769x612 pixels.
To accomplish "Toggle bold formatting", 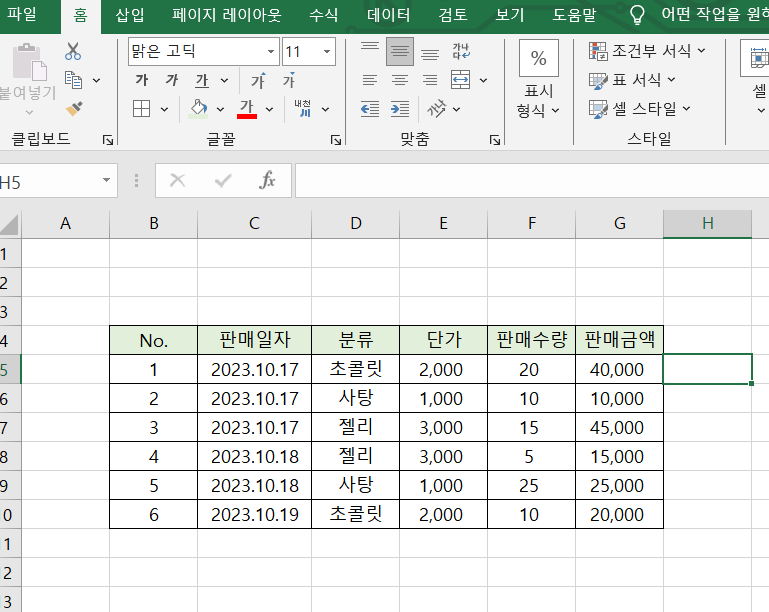I will (x=142, y=80).
